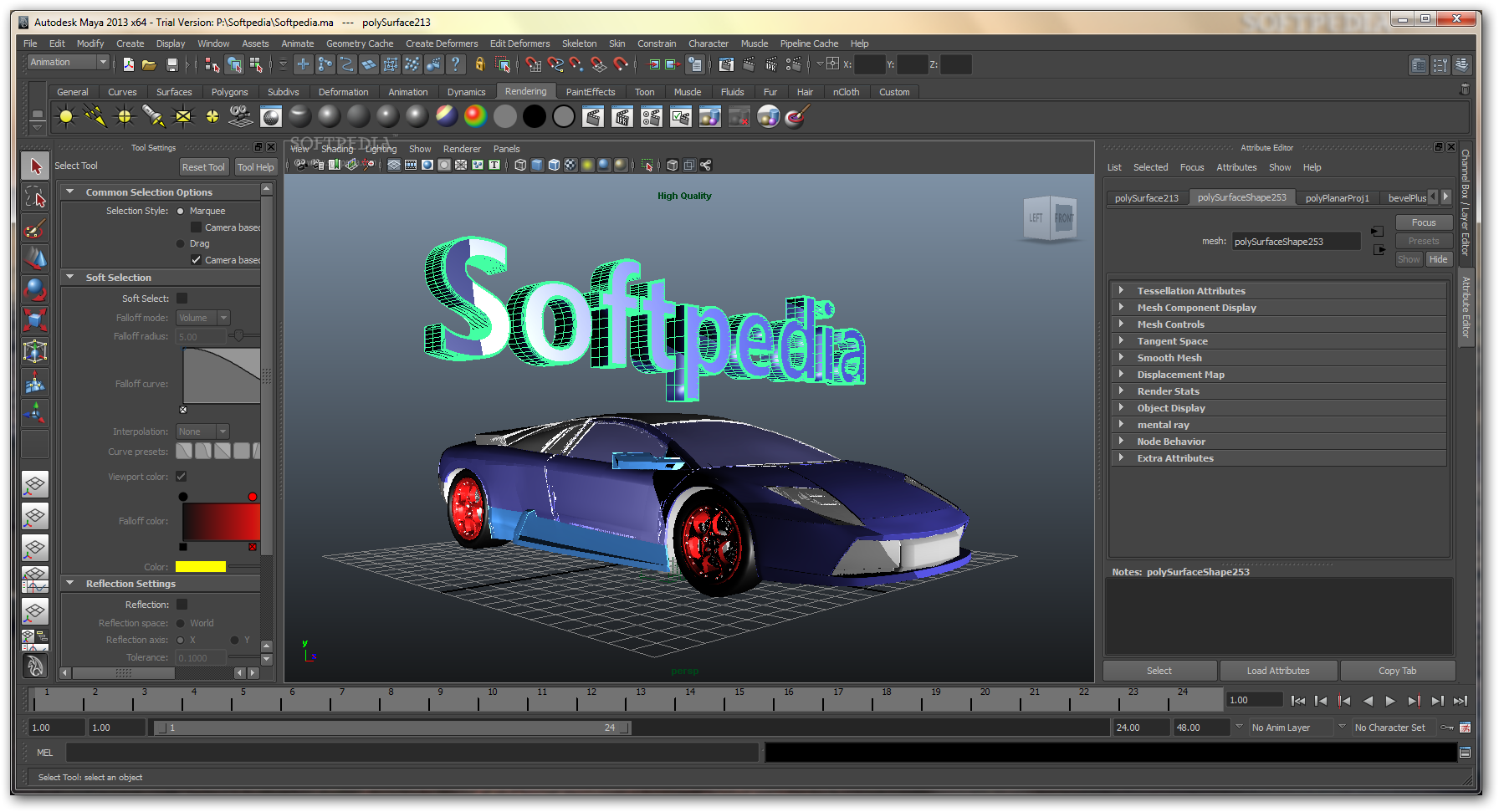Toggle Camera based selection under Marquee
This screenshot has height=812, width=1499.
[196, 227]
